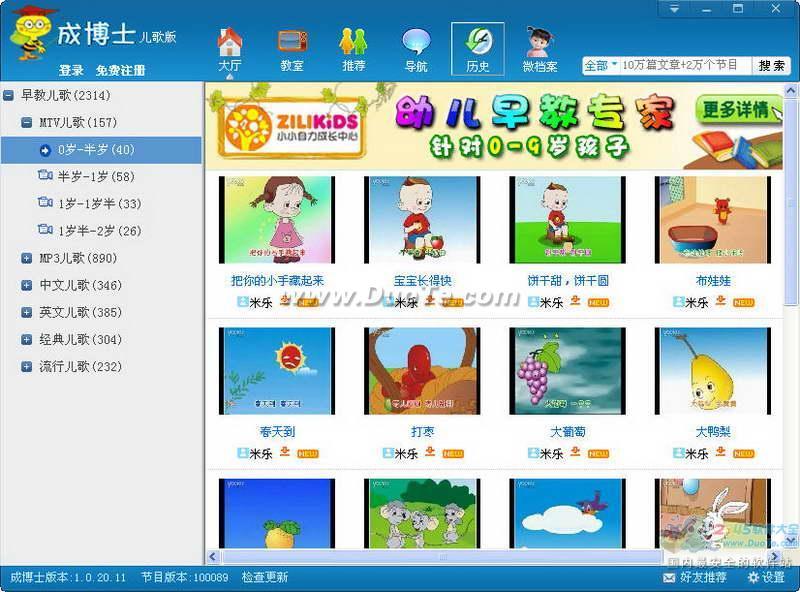Click download icon under 把你的小手藏起来
The width and height of the screenshot is (800, 592).
coord(285,300)
